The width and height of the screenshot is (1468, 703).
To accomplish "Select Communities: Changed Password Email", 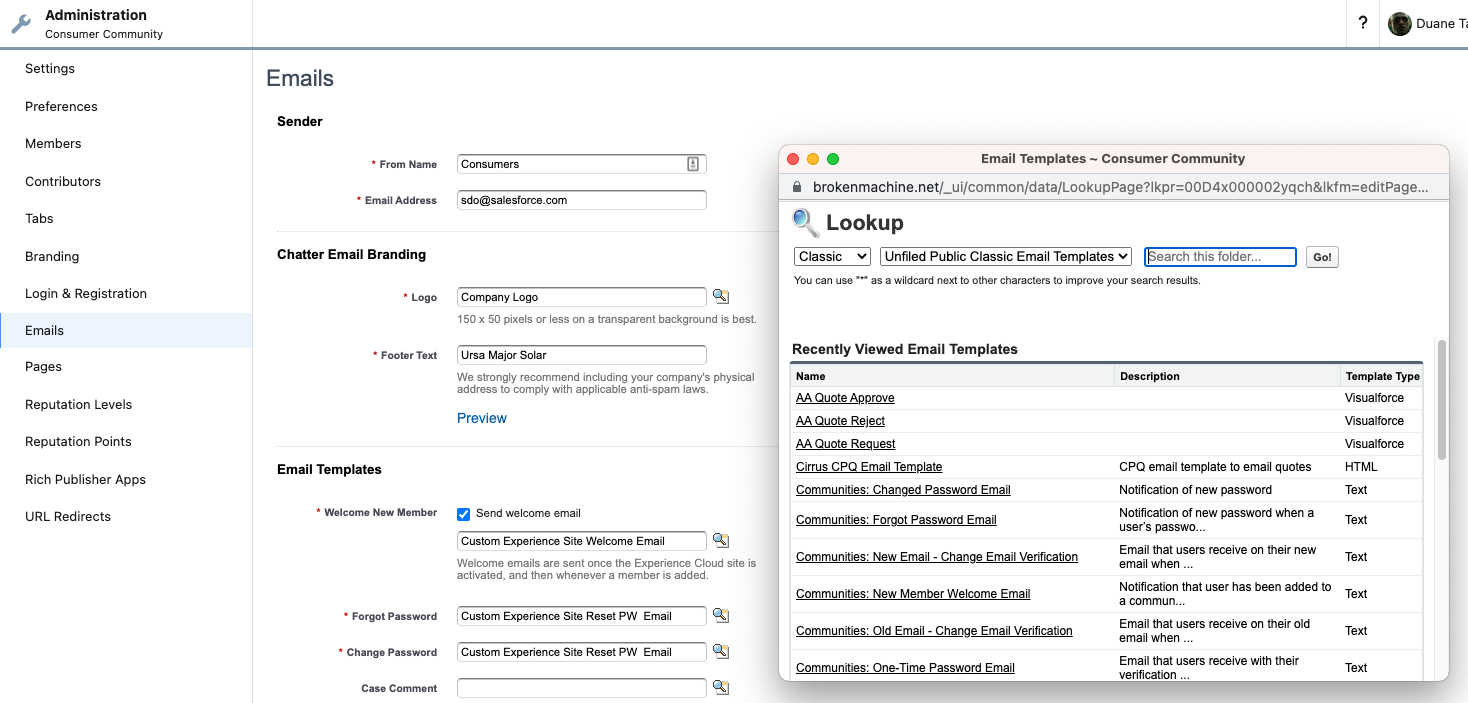I will pos(903,490).
